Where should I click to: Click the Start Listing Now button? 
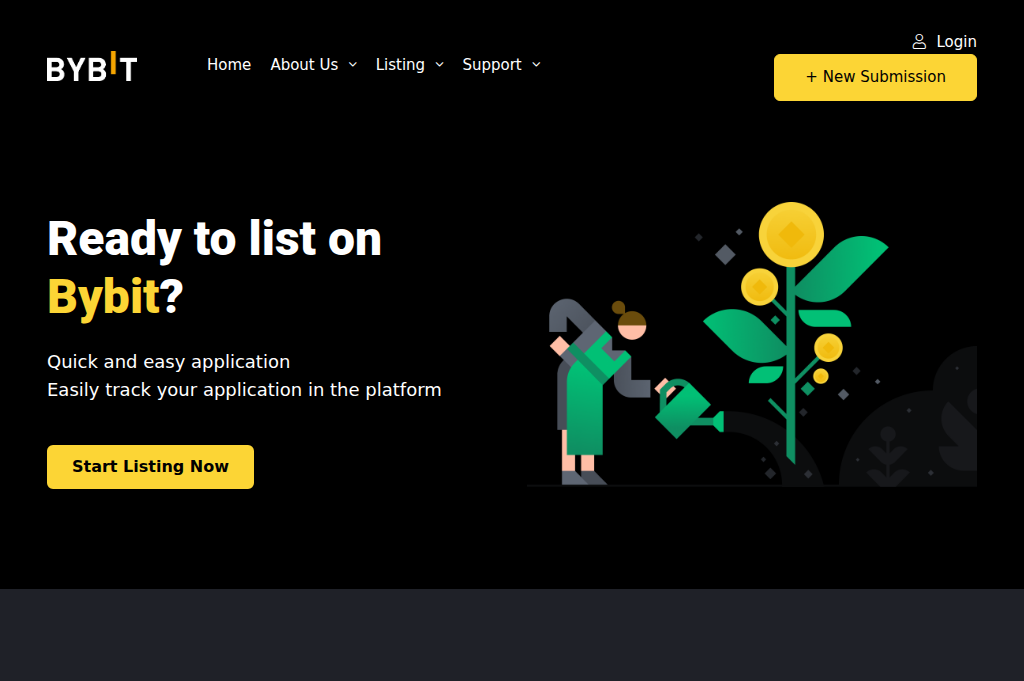150,466
